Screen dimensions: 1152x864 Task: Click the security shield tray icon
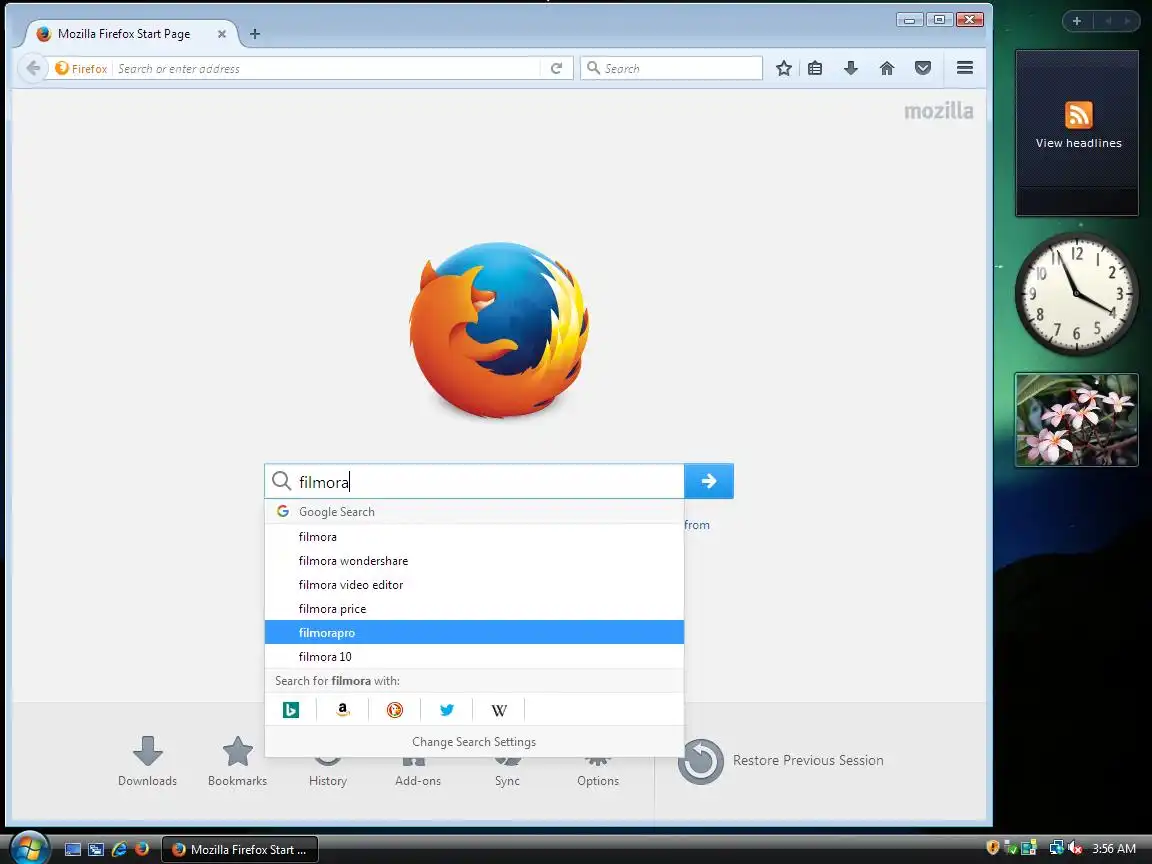[x=993, y=849]
